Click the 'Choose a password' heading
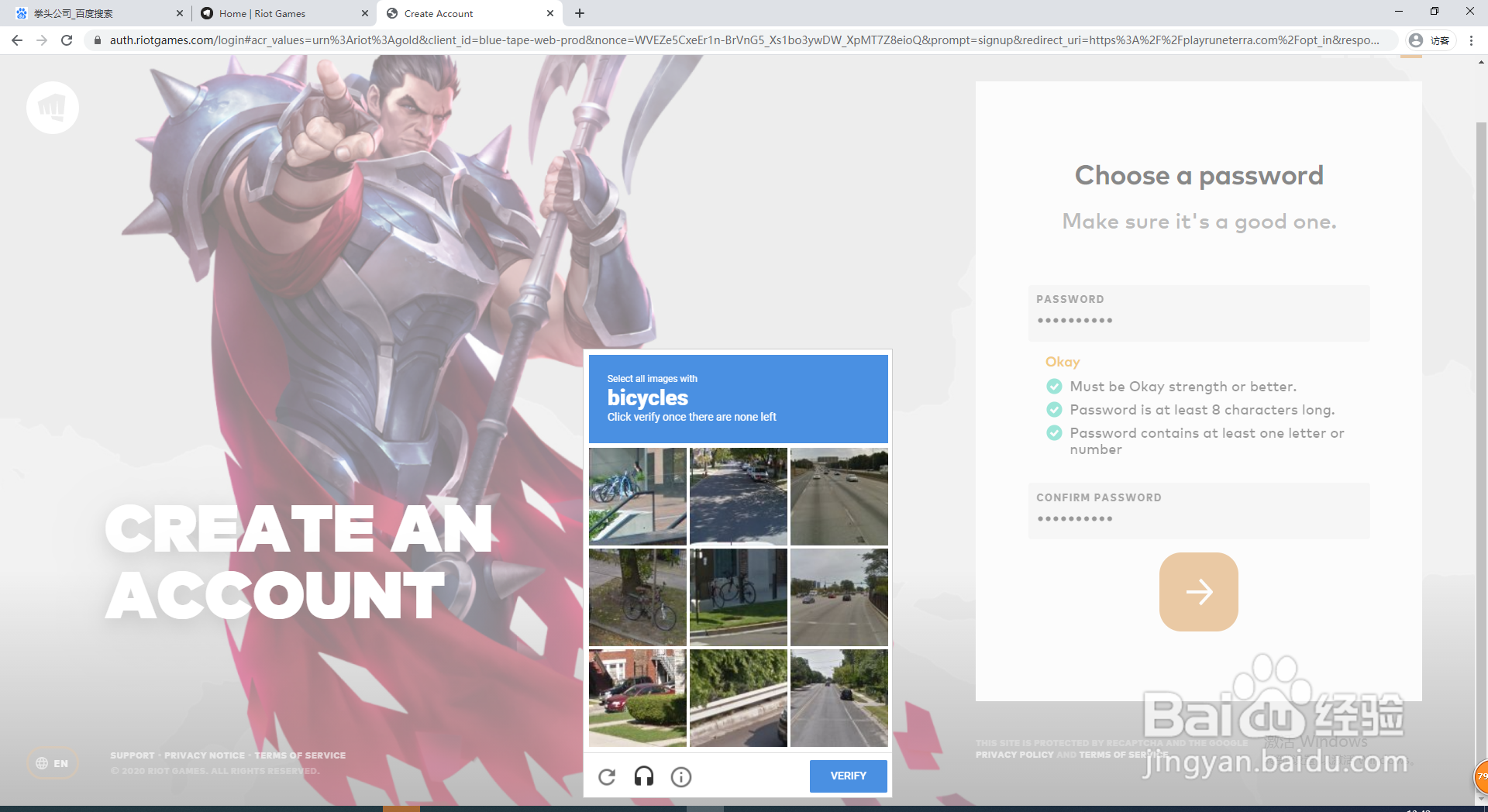 1199,176
